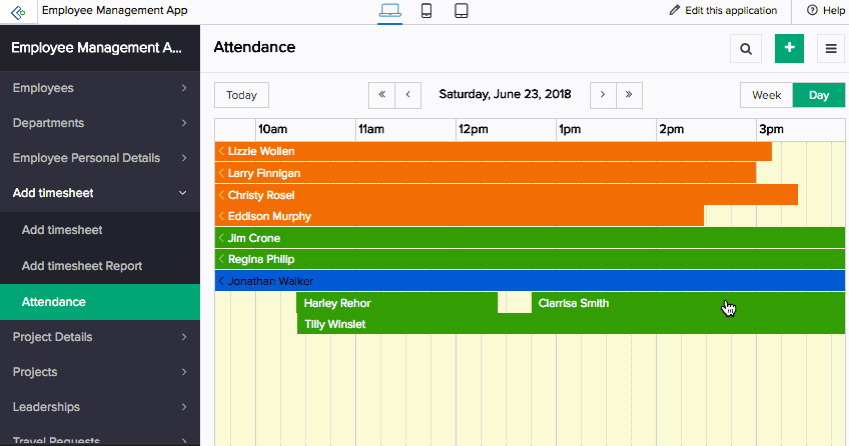Open the hamburger options menu icon
Image resolution: width=849 pixels, height=446 pixels.
pos(830,48)
